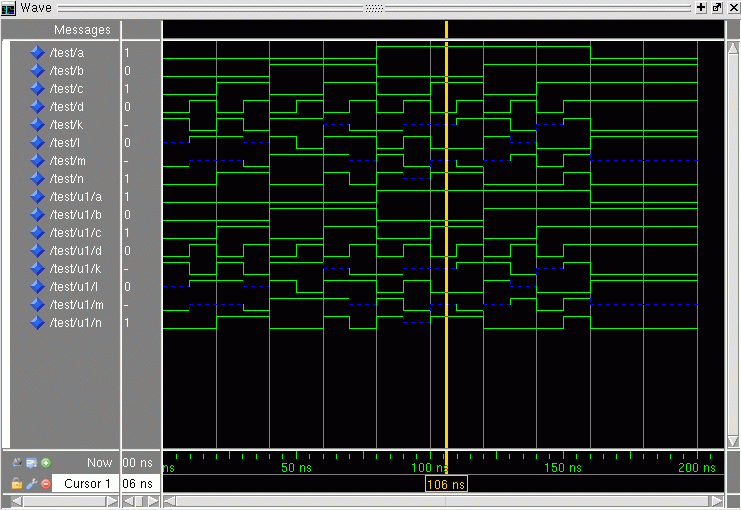The image size is (741, 510).
Task: Click the /test/u1/m signal name
Action: [77, 304]
